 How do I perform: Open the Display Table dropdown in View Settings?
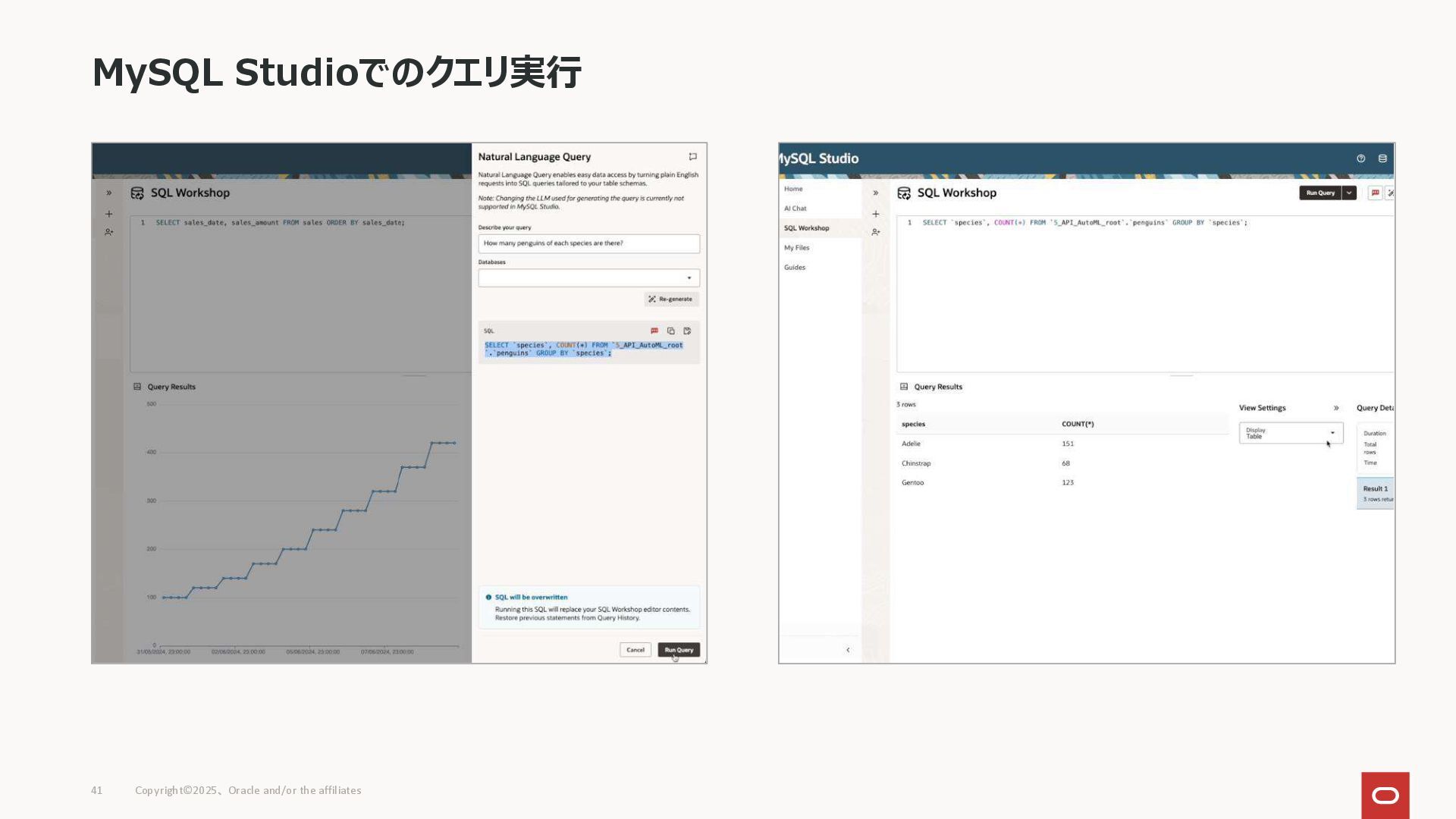click(x=1291, y=433)
